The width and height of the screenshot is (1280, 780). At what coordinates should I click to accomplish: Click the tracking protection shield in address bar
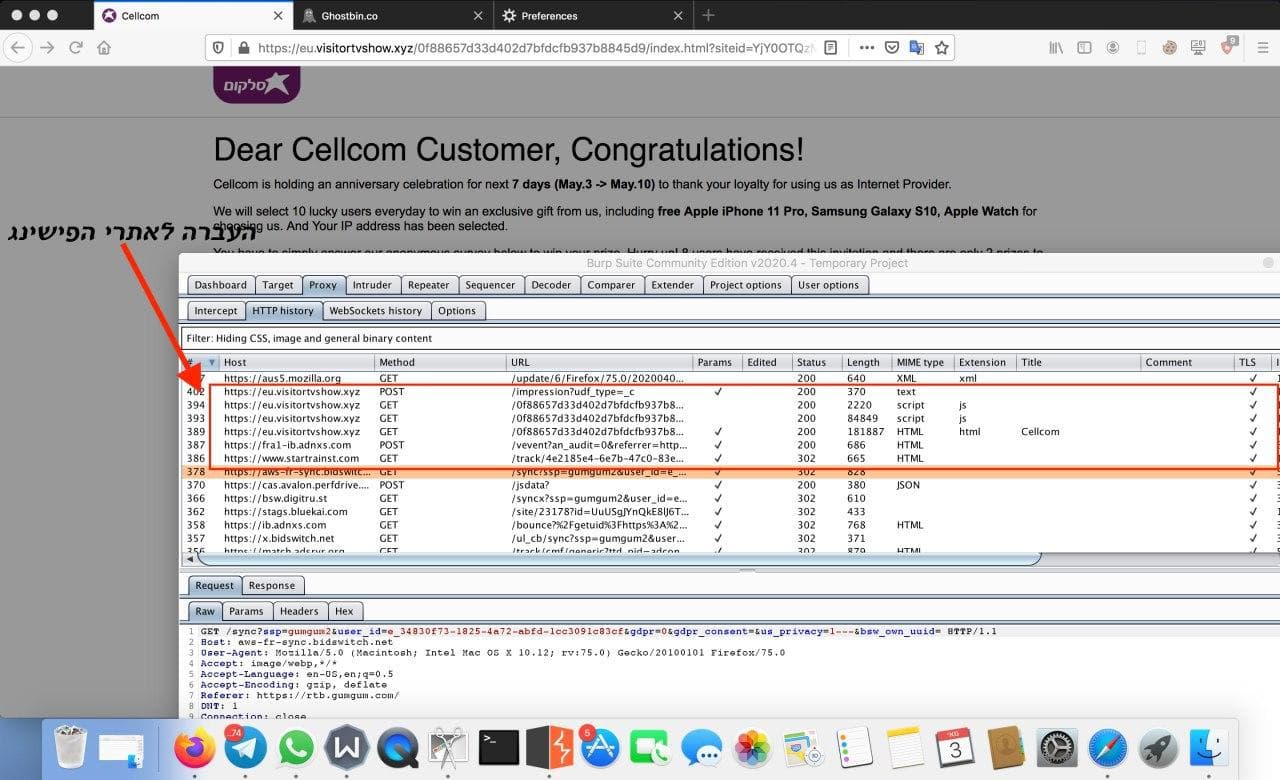[218, 47]
